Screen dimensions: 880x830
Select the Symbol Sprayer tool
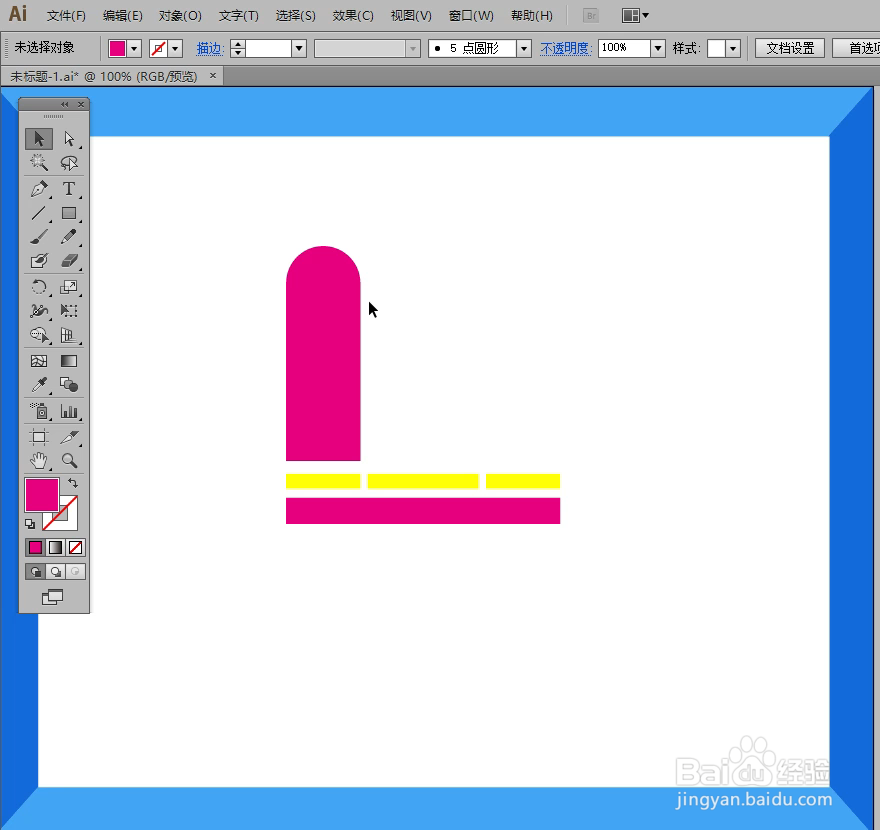tap(39, 411)
